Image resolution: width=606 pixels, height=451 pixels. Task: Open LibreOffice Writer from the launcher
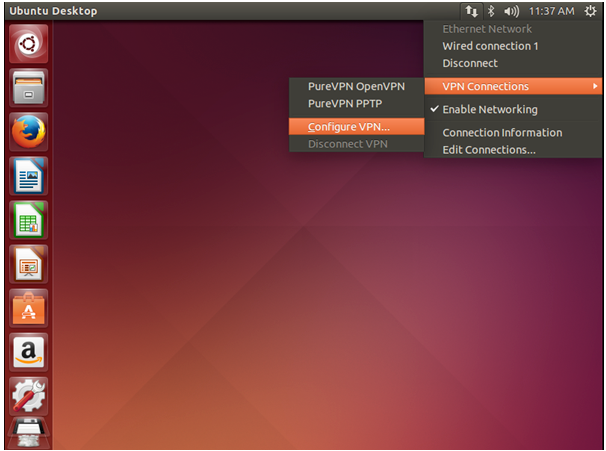pos(29,176)
